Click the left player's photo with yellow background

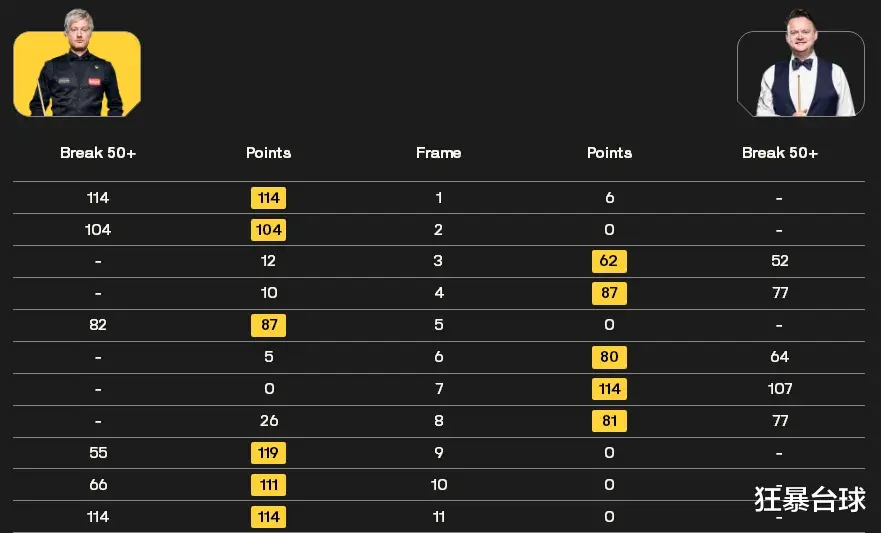77,63
